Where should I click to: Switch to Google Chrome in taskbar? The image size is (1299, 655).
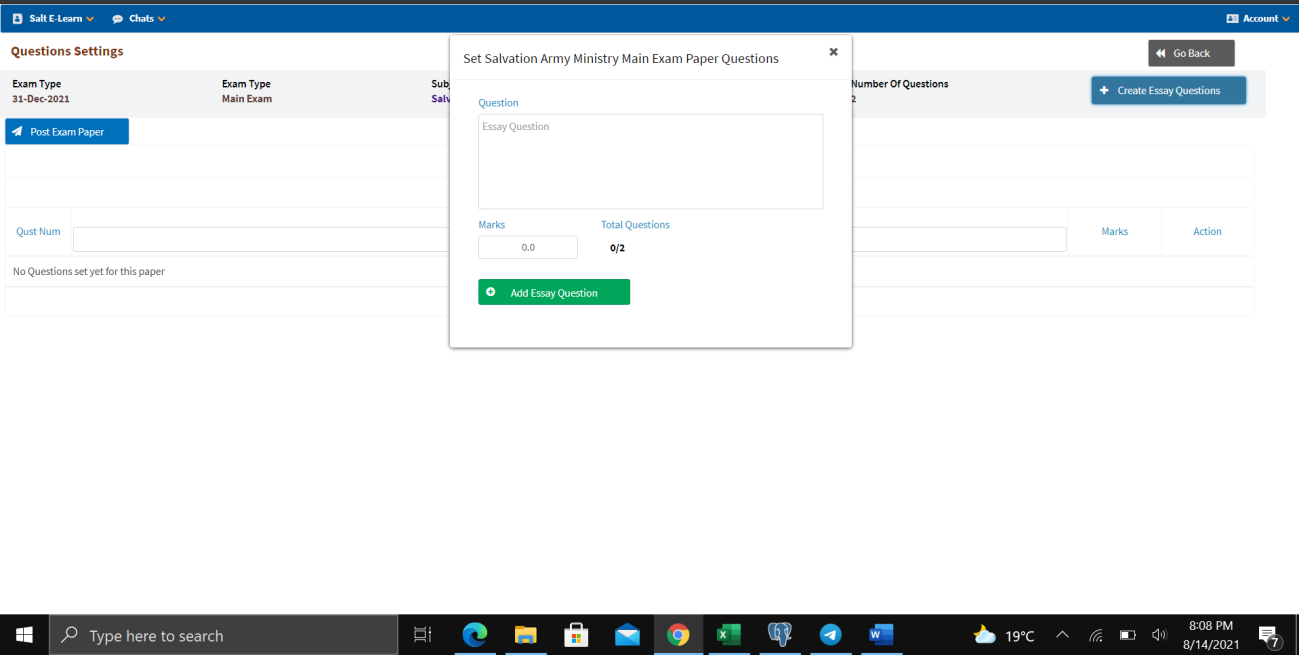pos(678,635)
